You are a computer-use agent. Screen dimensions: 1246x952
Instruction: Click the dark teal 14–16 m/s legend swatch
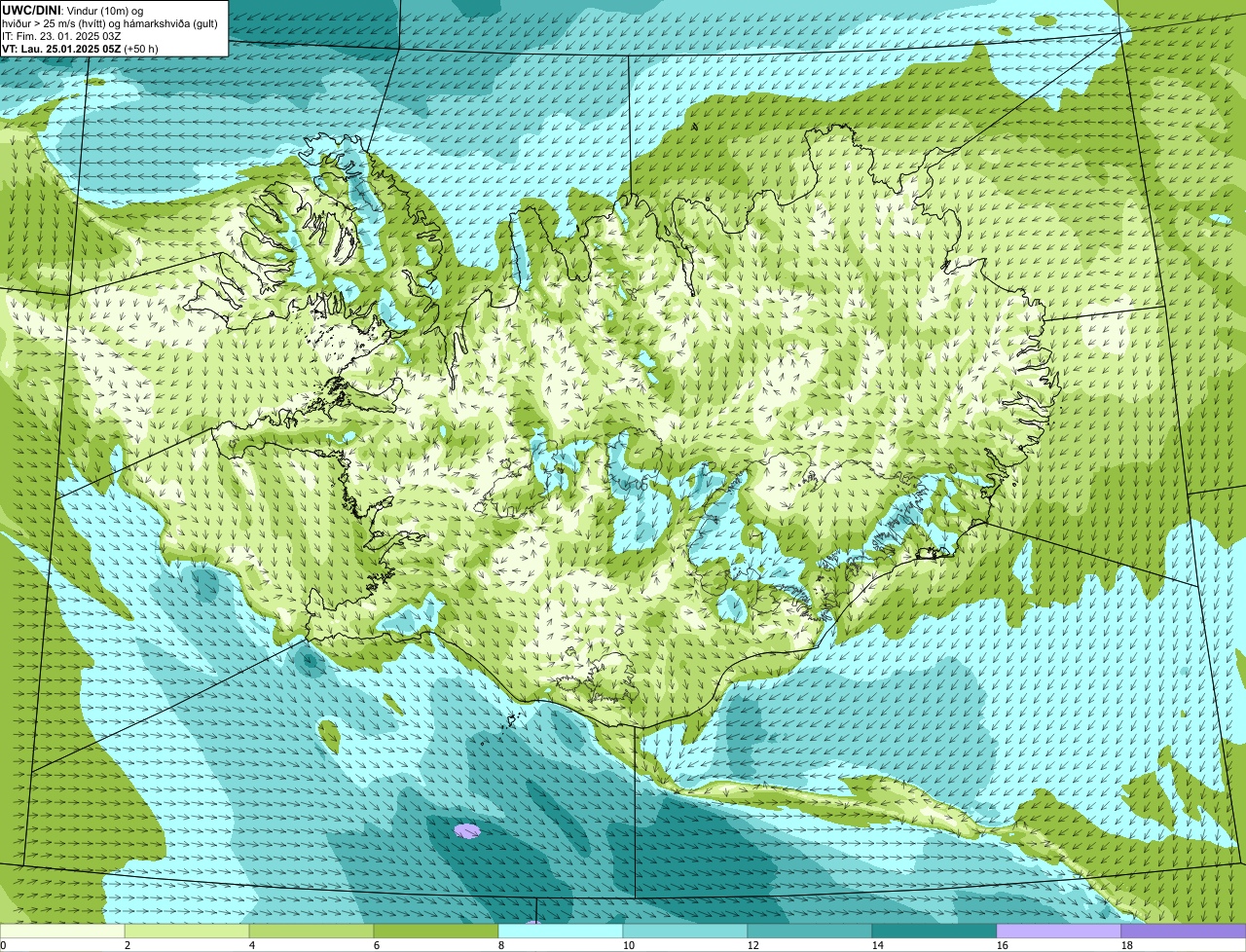934,931
